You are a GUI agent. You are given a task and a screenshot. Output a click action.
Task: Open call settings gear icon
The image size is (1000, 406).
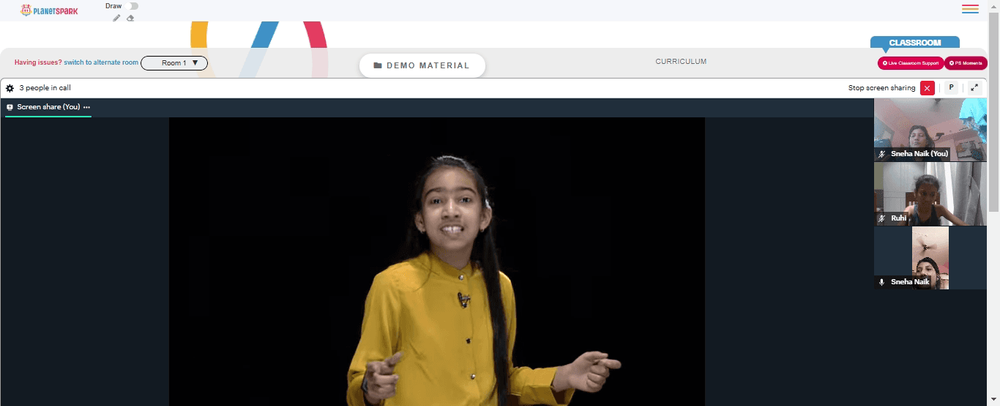(x=10, y=89)
